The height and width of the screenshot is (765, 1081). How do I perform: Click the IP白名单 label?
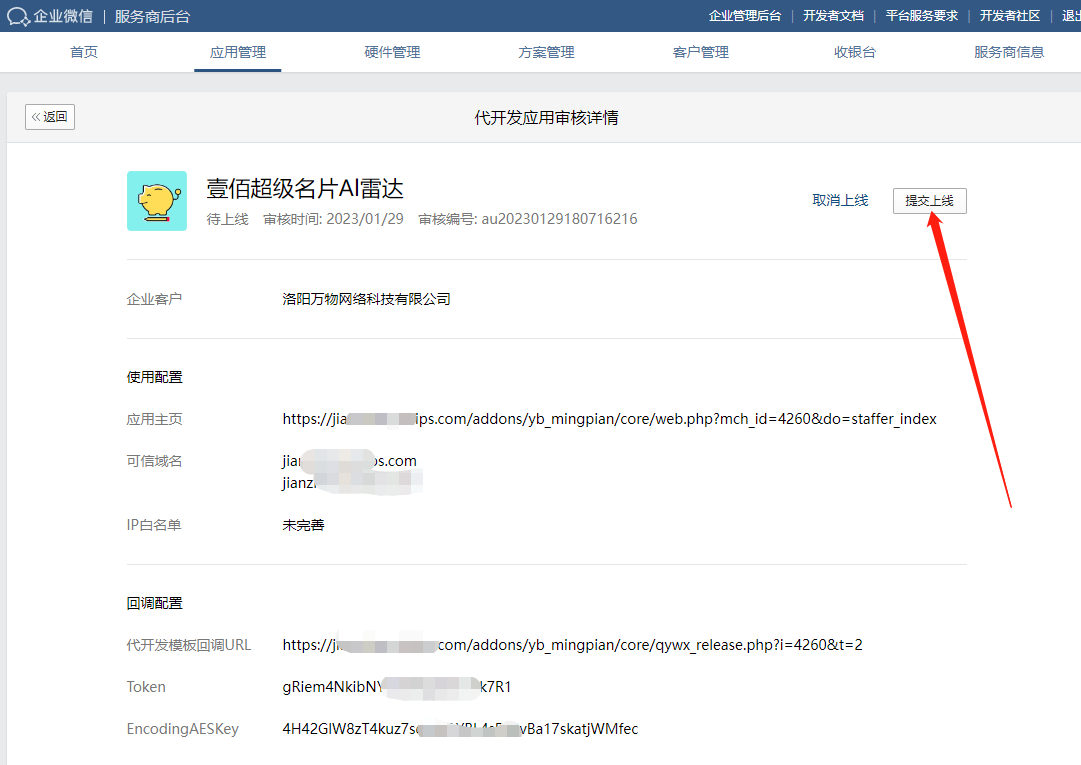tap(154, 525)
